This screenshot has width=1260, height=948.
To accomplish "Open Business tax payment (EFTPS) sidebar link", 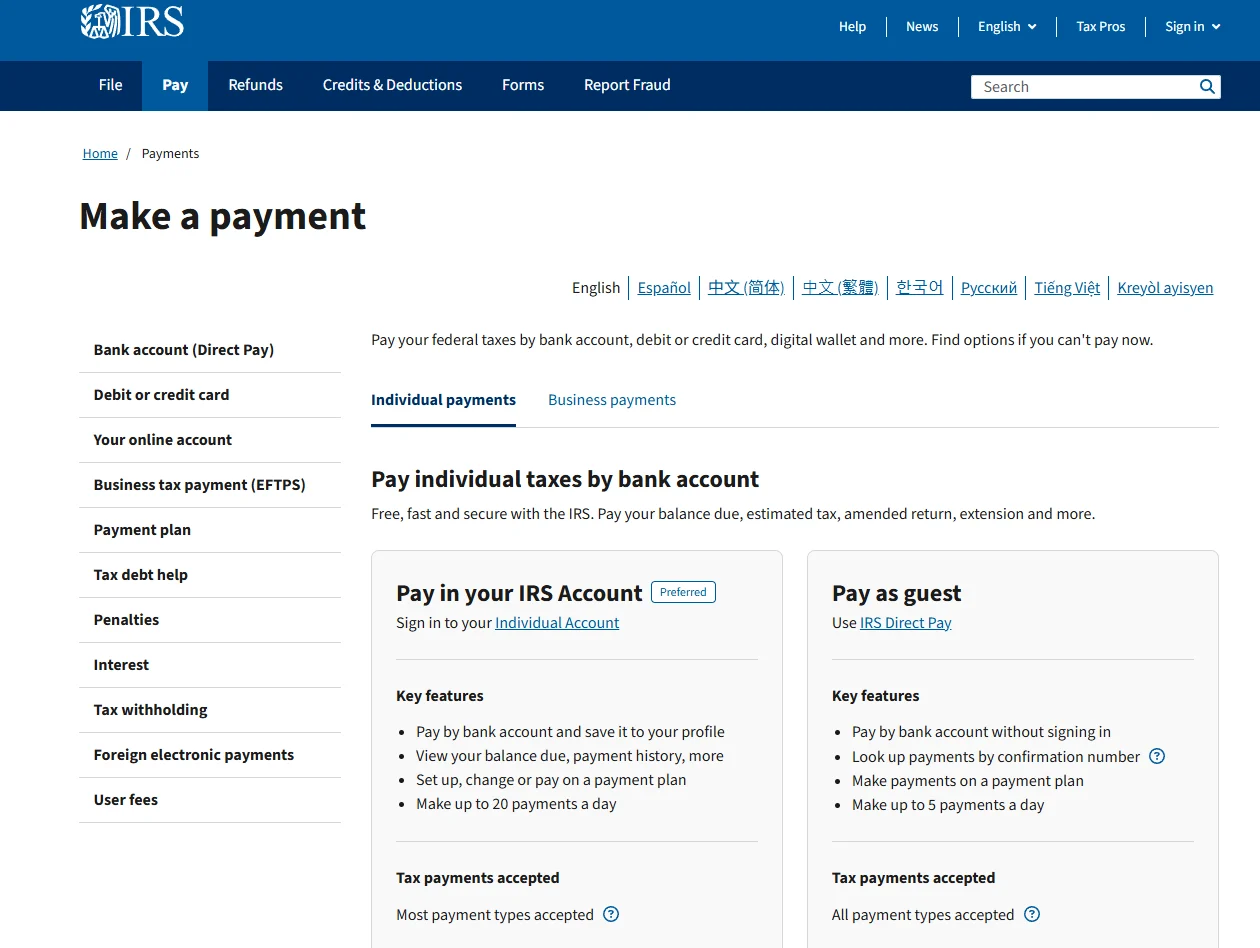I will click(x=210, y=485).
